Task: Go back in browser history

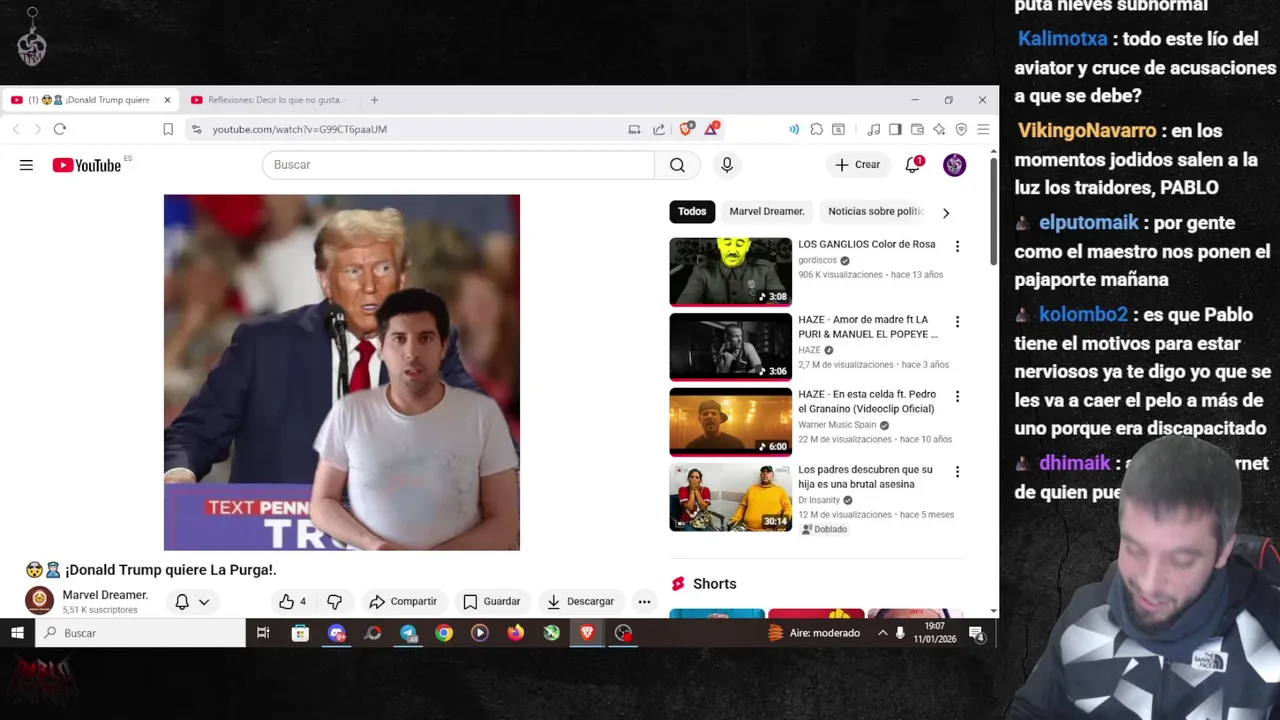Action: pos(16,129)
